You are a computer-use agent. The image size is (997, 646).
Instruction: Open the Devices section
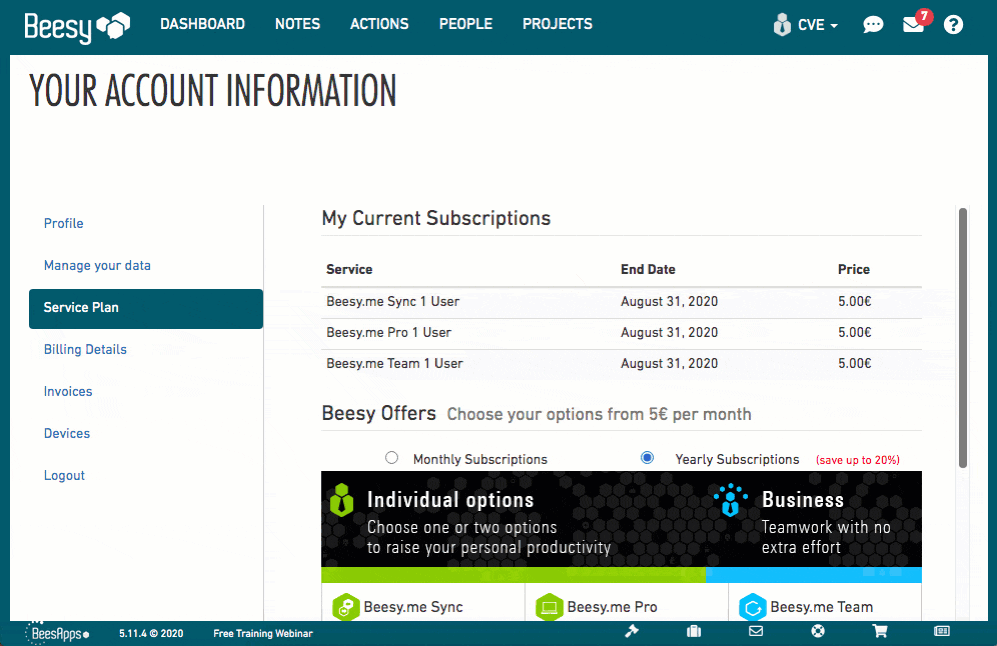click(67, 434)
